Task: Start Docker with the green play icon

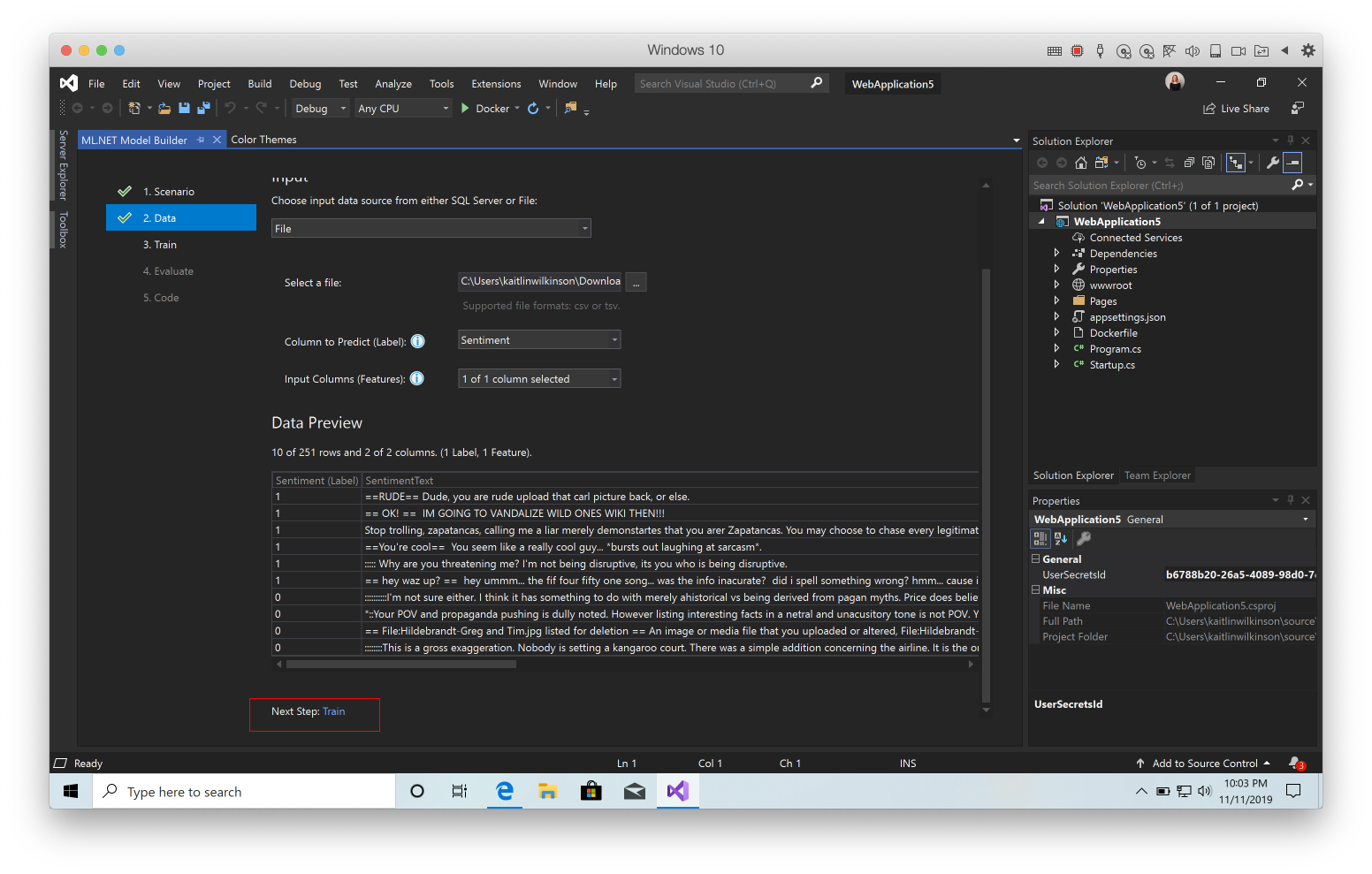Action: point(465,108)
